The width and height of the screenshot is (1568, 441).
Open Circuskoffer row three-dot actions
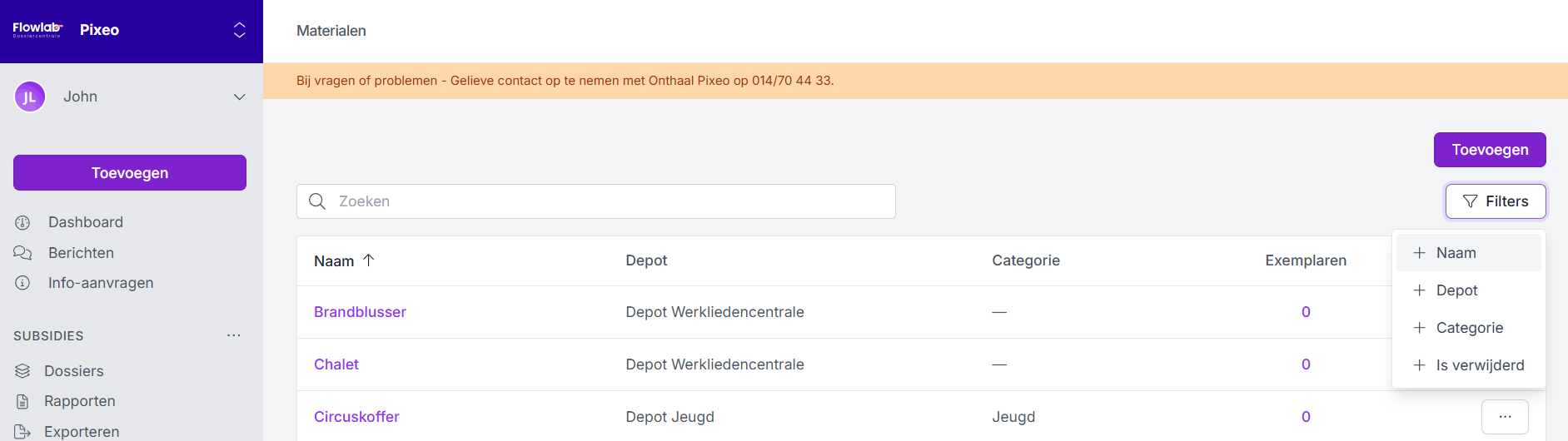(1505, 417)
